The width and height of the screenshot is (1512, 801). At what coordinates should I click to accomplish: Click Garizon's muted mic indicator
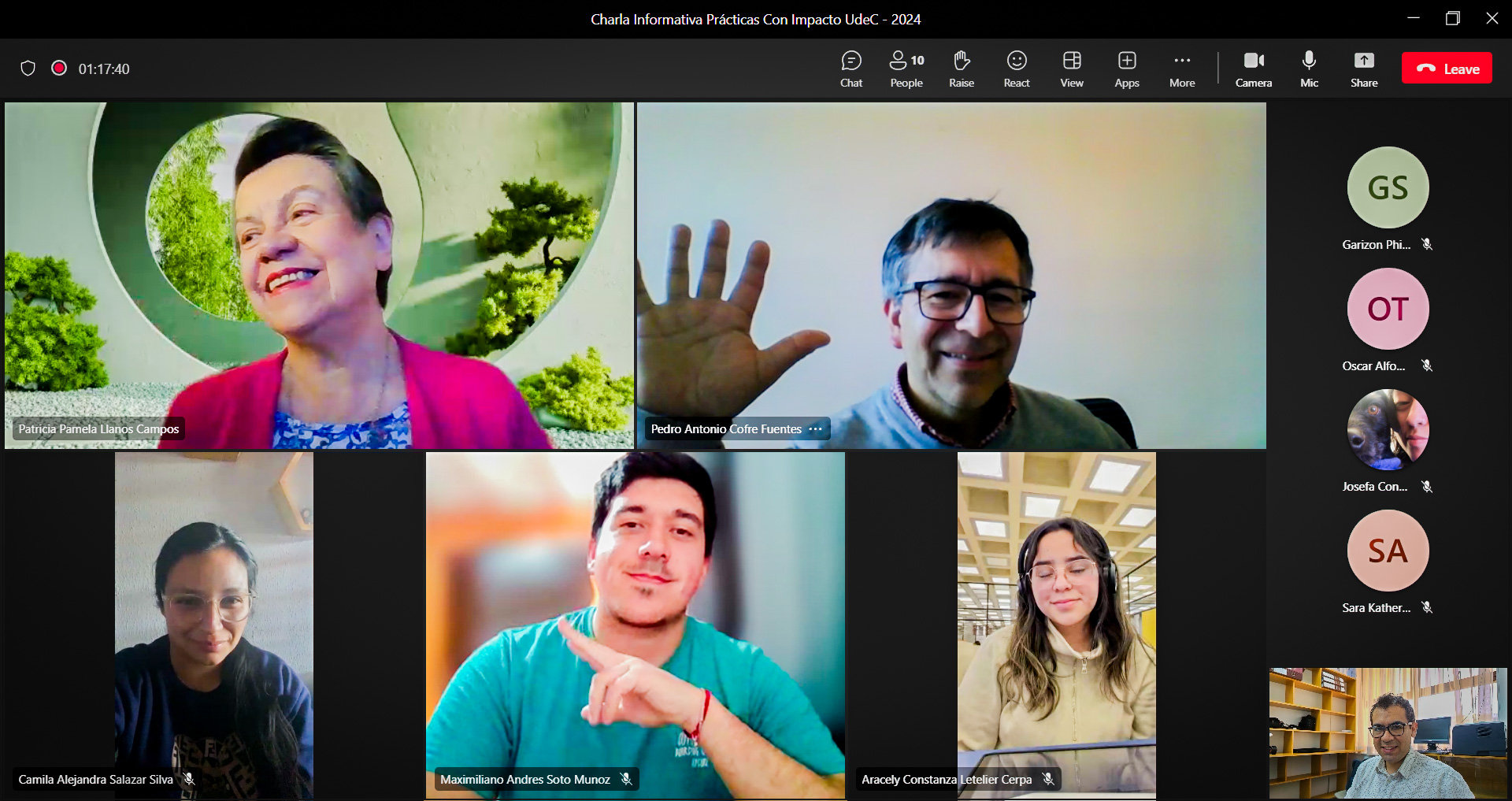(x=1427, y=244)
